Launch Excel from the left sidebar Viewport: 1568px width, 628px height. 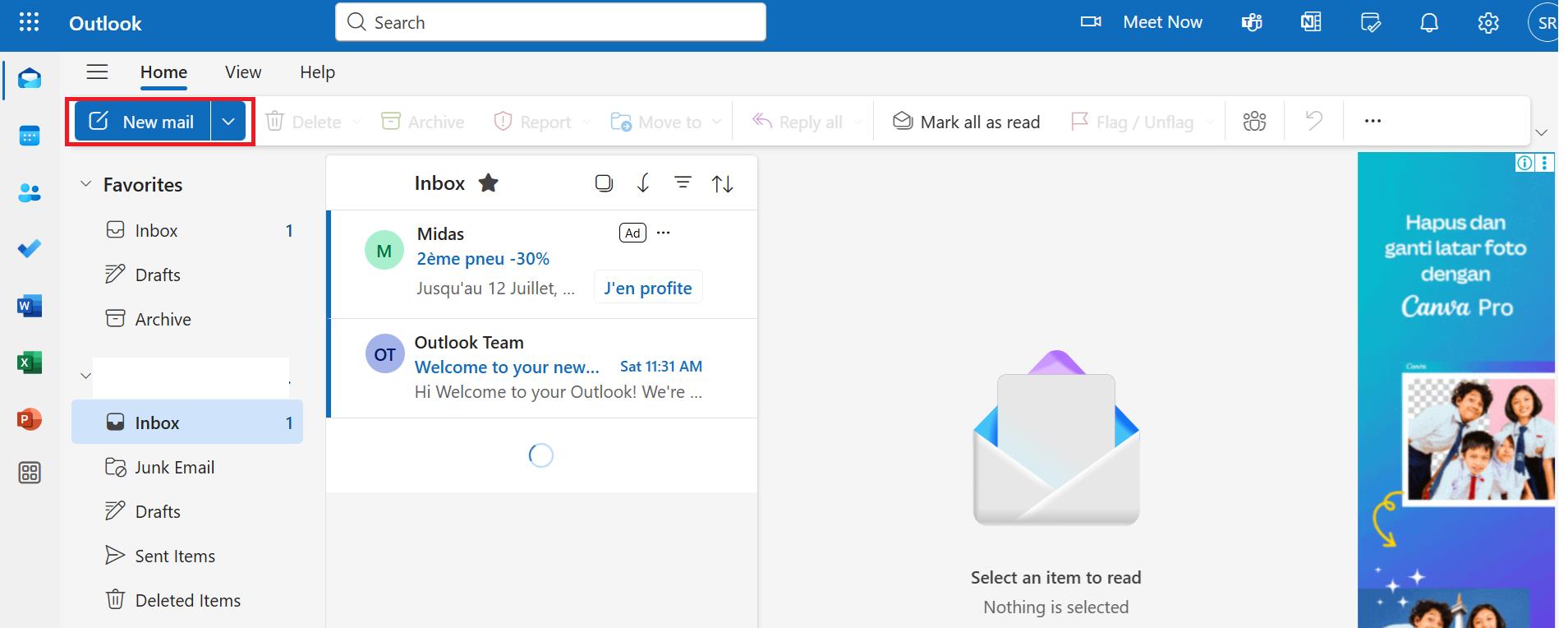click(30, 362)
